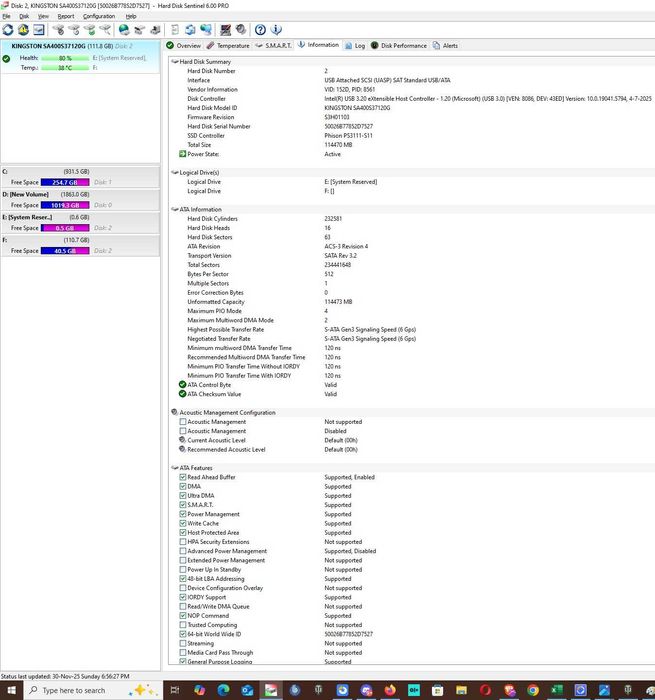Viewport: 655px width, 700px height.
Task: Open Opera browser from the taskbar
Action: [485, 690]
